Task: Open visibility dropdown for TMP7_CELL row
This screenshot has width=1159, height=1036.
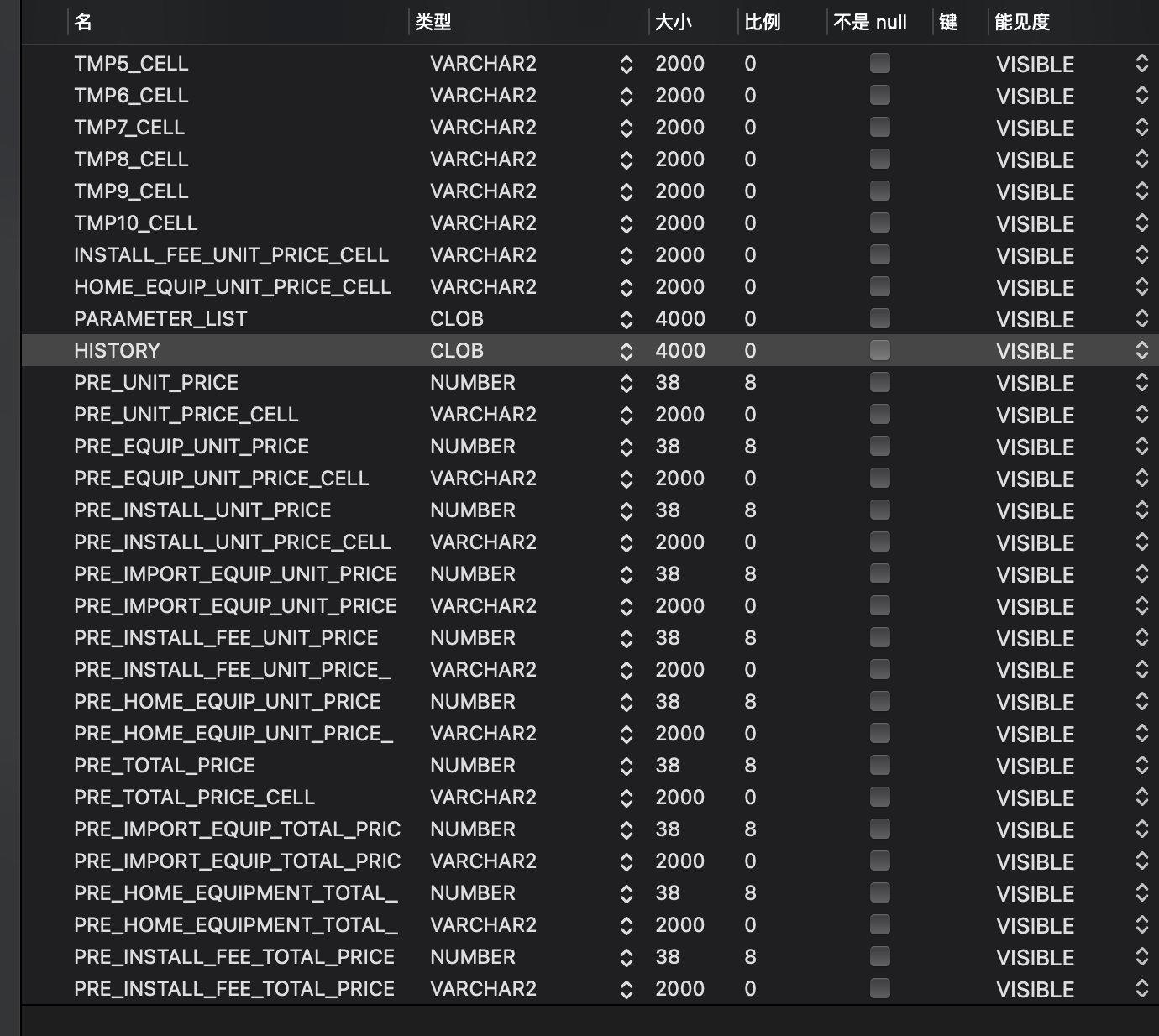Action: (1141, 128)
